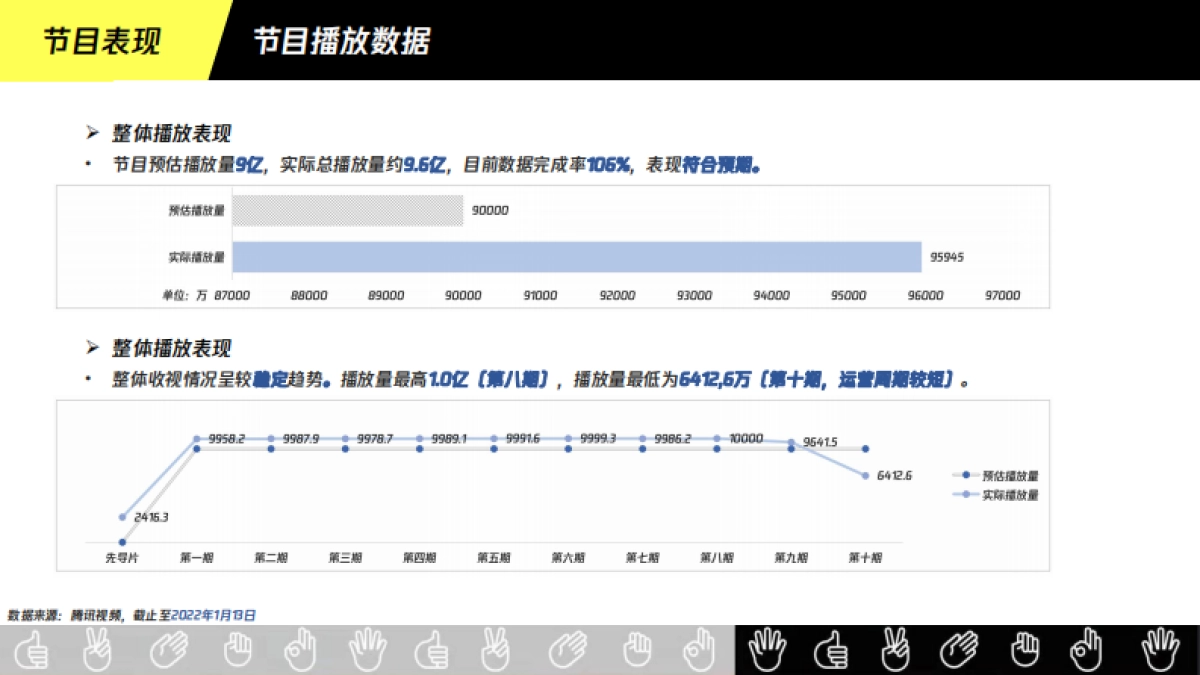The height and width of the screenshot is (675, 1200).
Task: Toggle the 预估播放量 legend entry
Action: tap(1010, 475)
